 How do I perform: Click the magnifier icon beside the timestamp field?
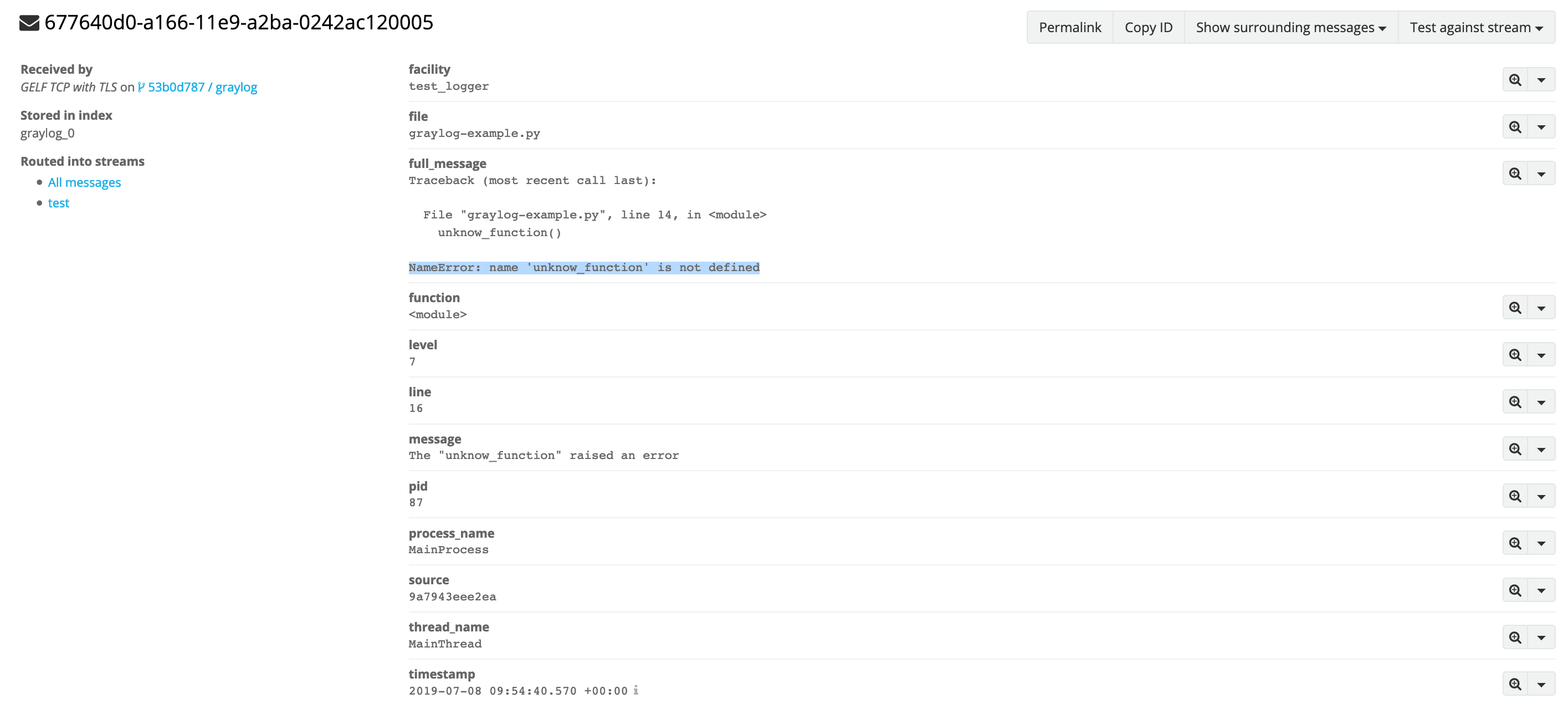click(x=1514, y=684)
